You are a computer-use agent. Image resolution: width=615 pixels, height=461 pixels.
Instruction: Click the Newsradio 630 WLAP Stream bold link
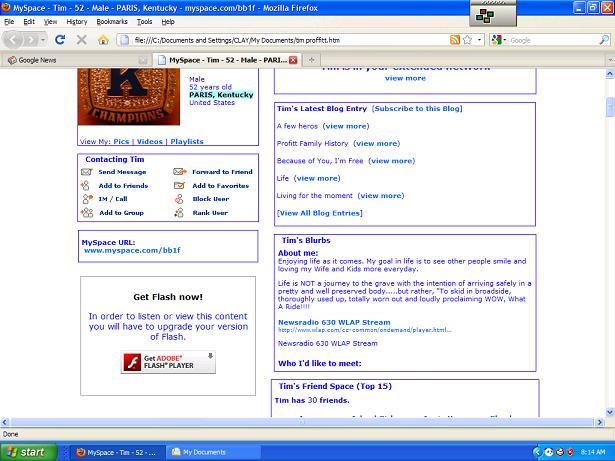(334, 323)
